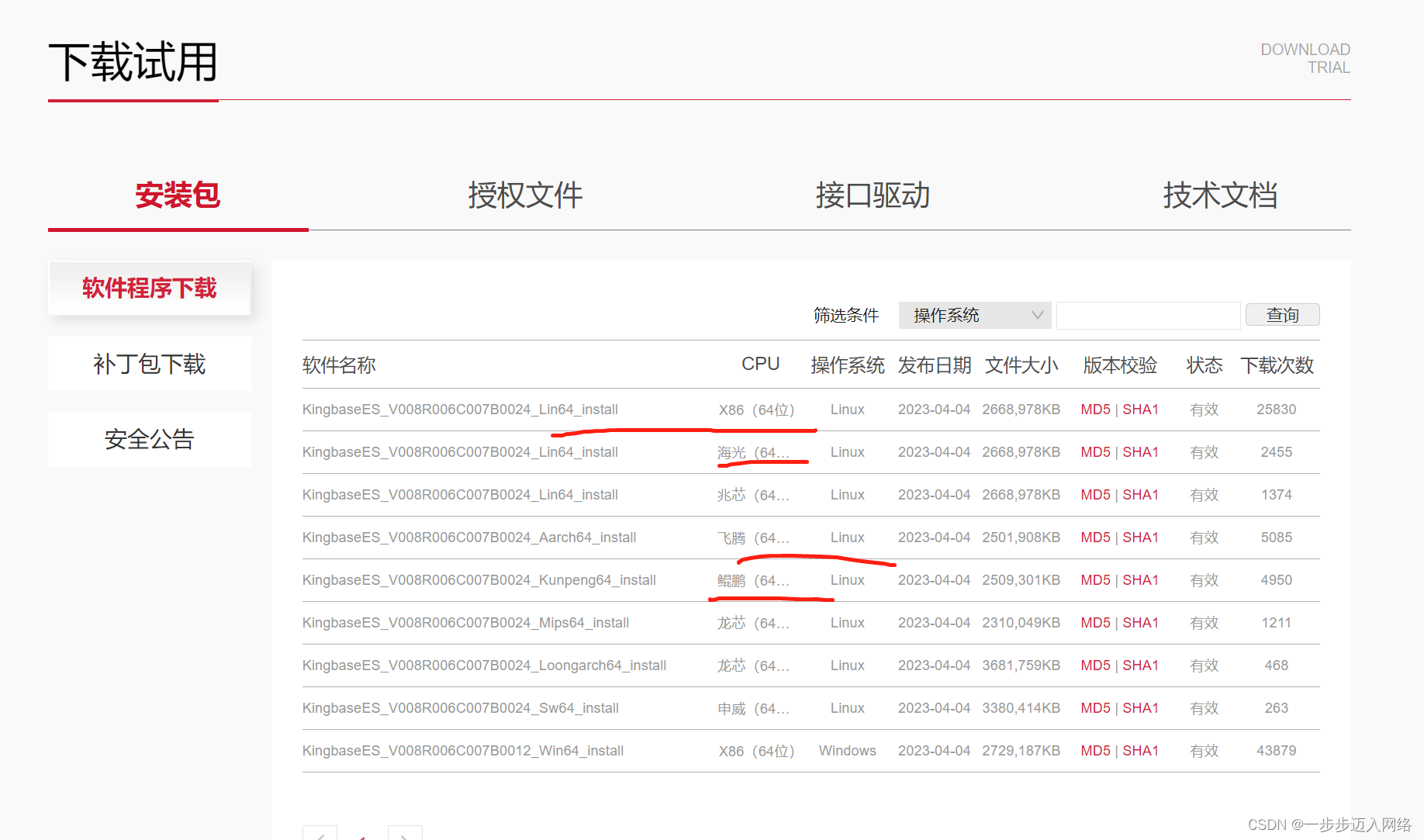The height and width of the screenshot is (840, 1424).
Task: Select 软件程序下载 in the sidebar
Action: 149,288
